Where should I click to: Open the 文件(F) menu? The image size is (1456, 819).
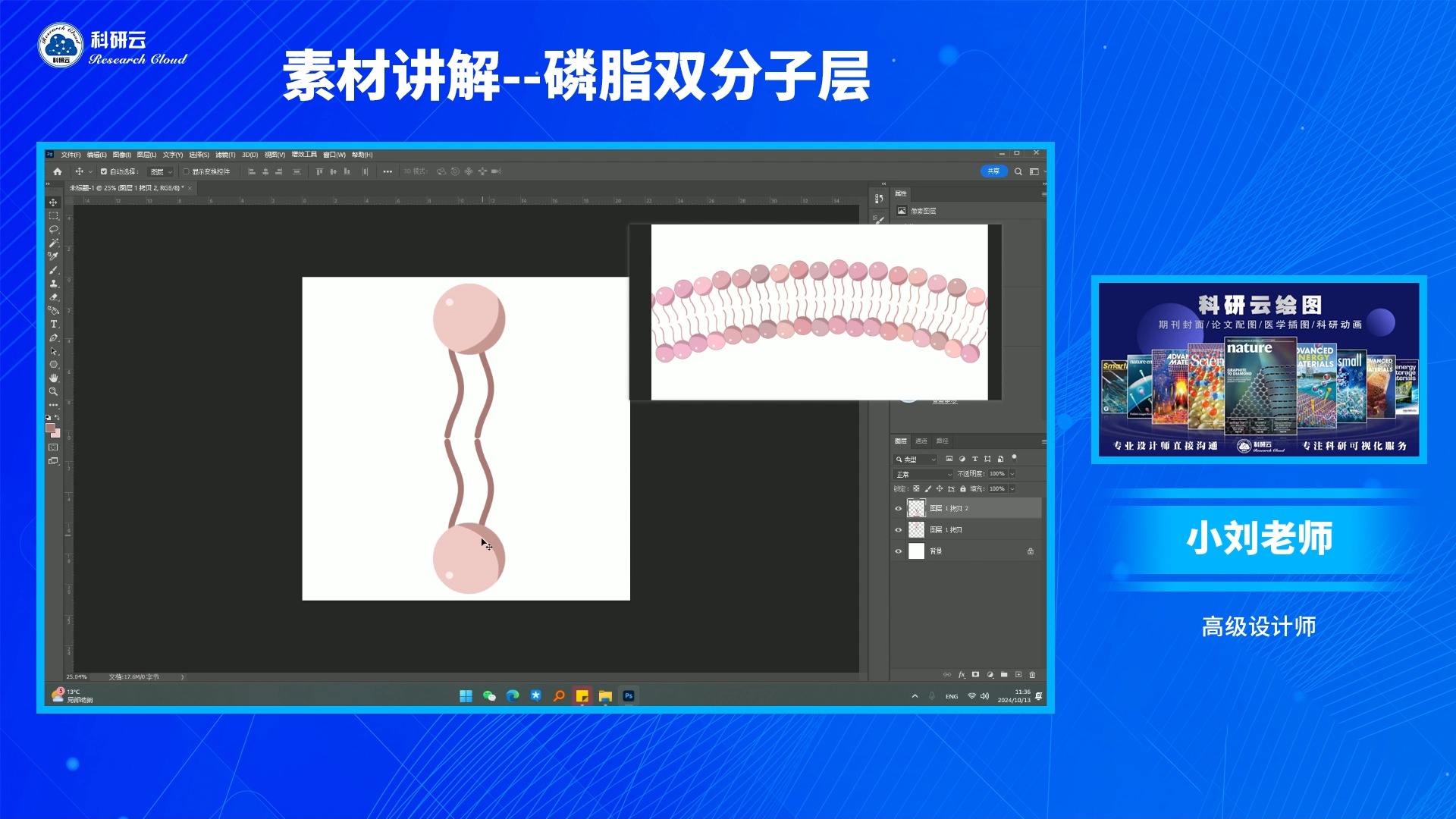tap(71, 155)
